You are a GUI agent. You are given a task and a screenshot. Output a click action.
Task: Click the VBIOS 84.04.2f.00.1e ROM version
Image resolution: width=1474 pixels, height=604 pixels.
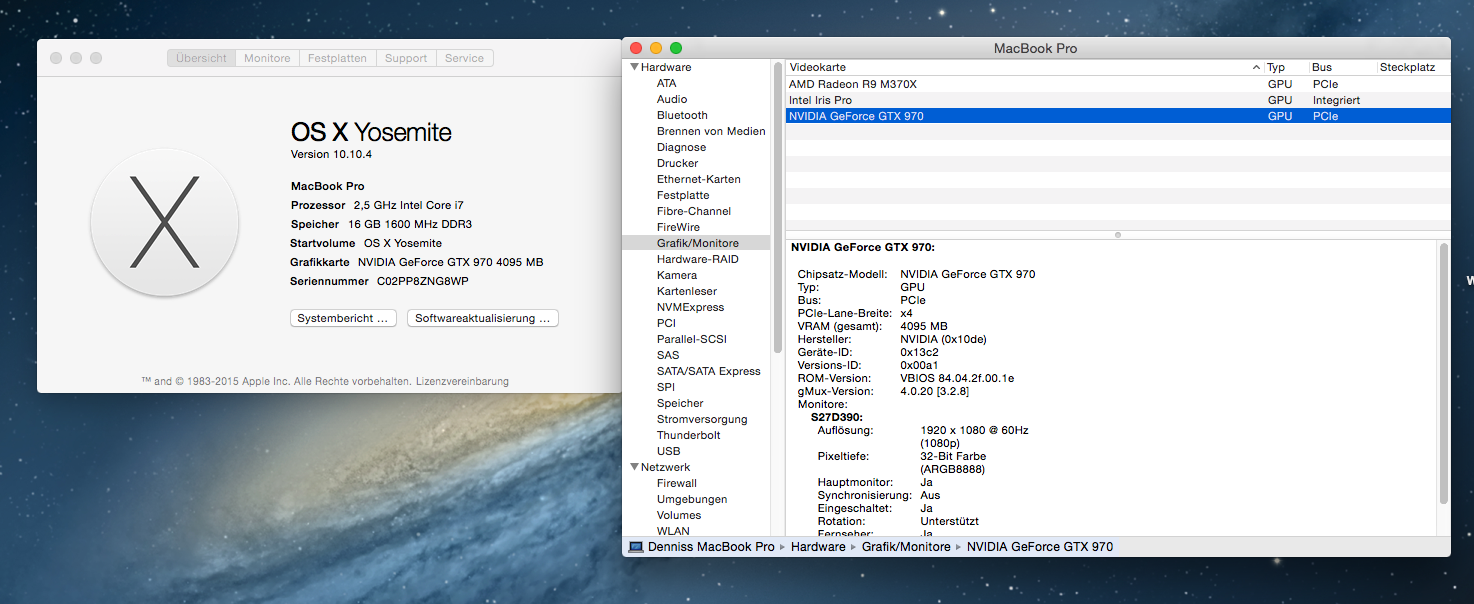coord(957,378)
